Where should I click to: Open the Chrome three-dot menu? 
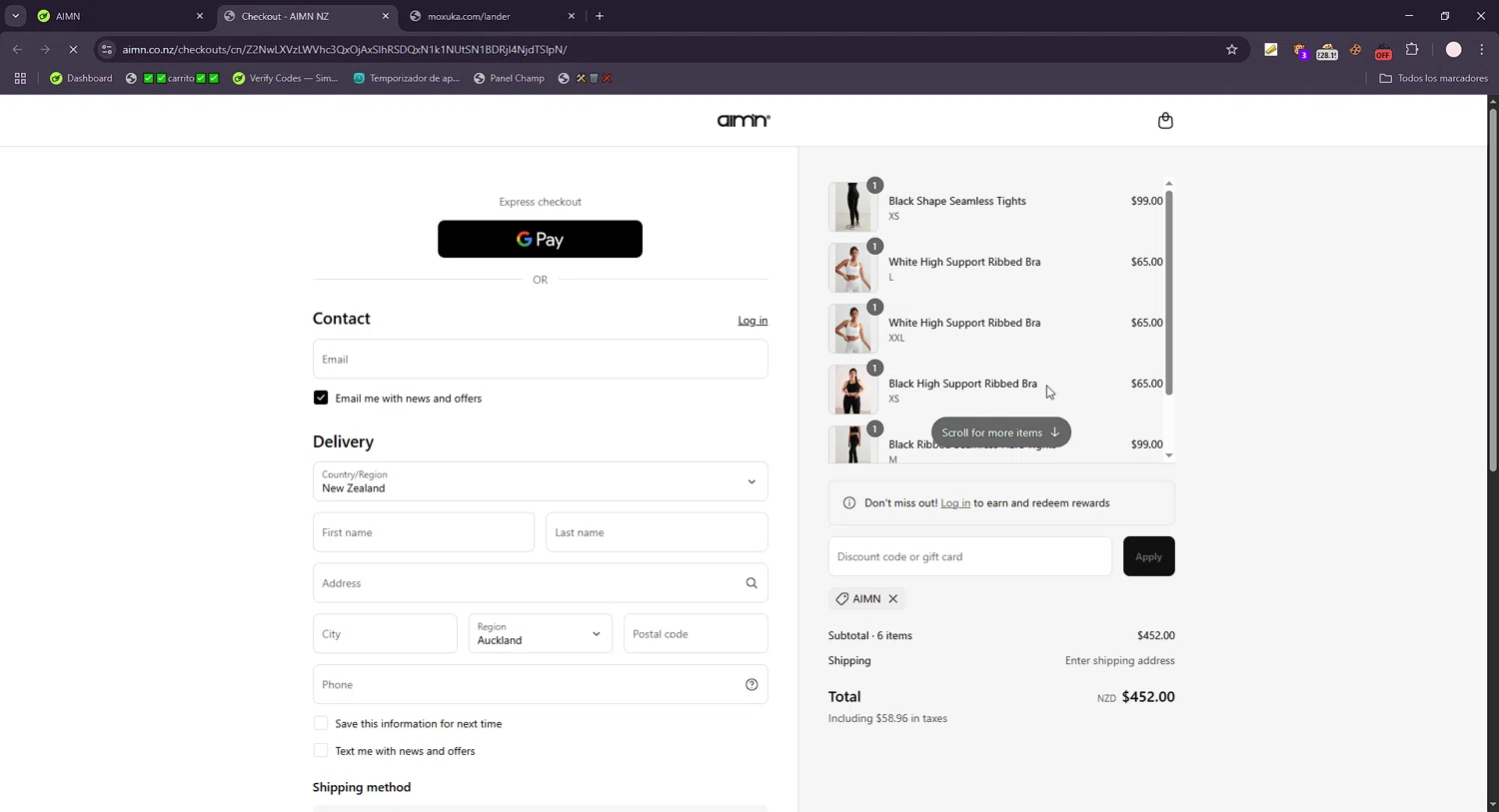coord(1482,49)
